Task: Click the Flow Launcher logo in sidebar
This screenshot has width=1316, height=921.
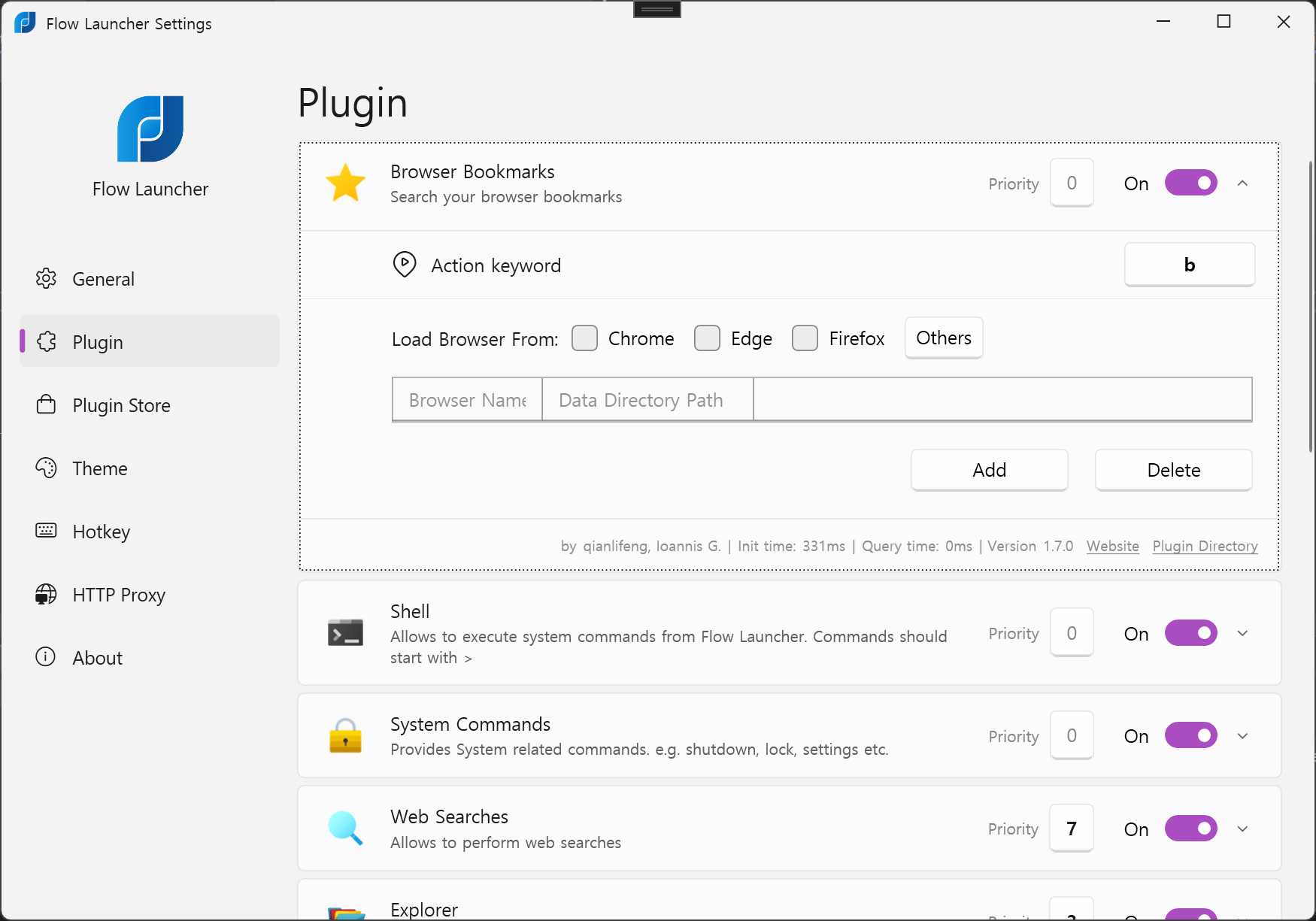Action: 150,129
